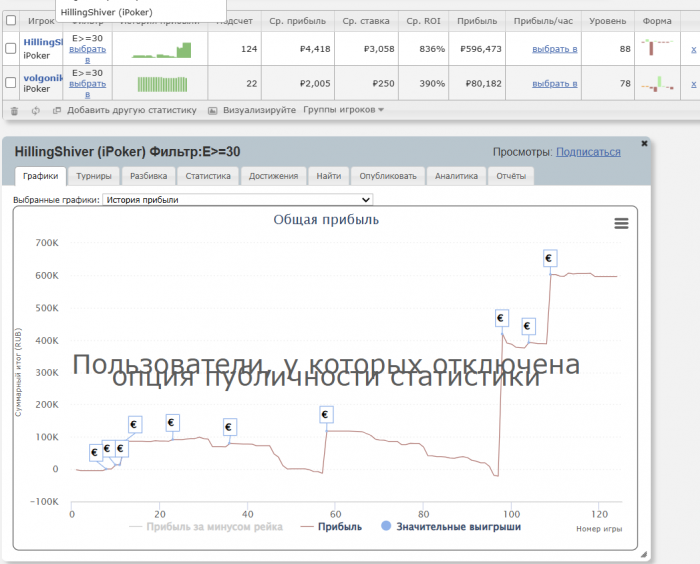The image size is (700, 564).
Task: Check the HillingShiver row checkbox
Action: (x=11, y=48)
